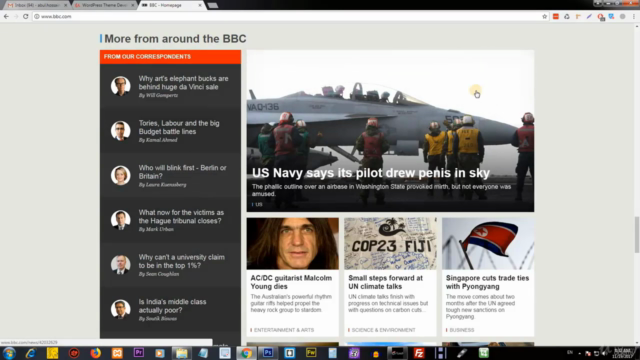Bookmark this page with the star icon
Viewport: 640px width, 360px height.
coord(544,16)
